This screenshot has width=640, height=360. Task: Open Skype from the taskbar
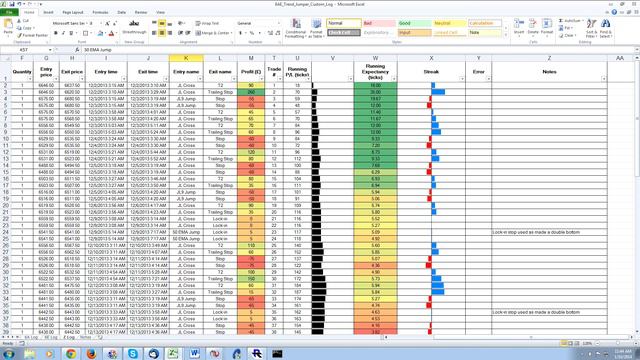click(133, 354)
